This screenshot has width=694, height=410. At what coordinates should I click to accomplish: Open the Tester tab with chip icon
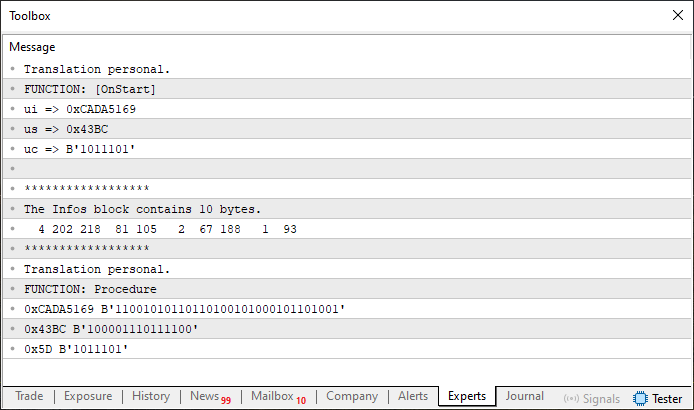pyautogui.click(x=657, y=398)
